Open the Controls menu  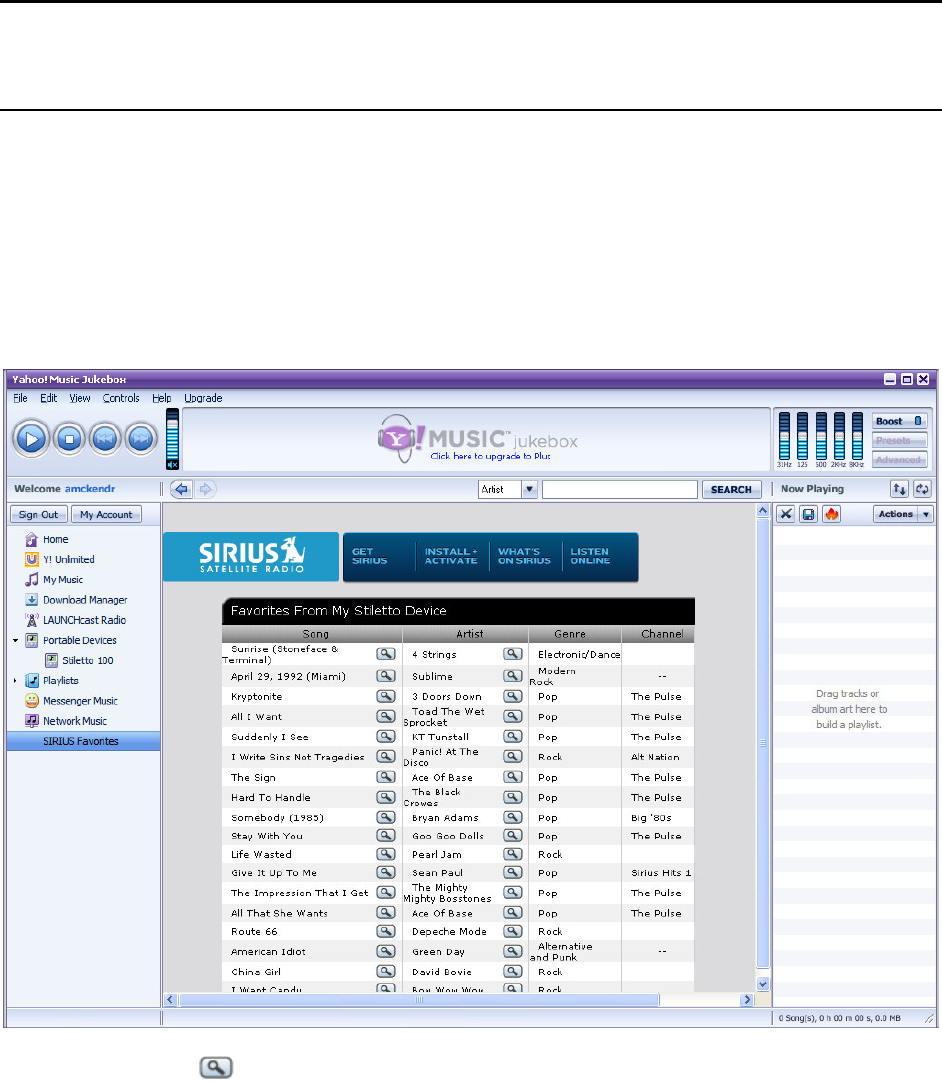point(121,398)
